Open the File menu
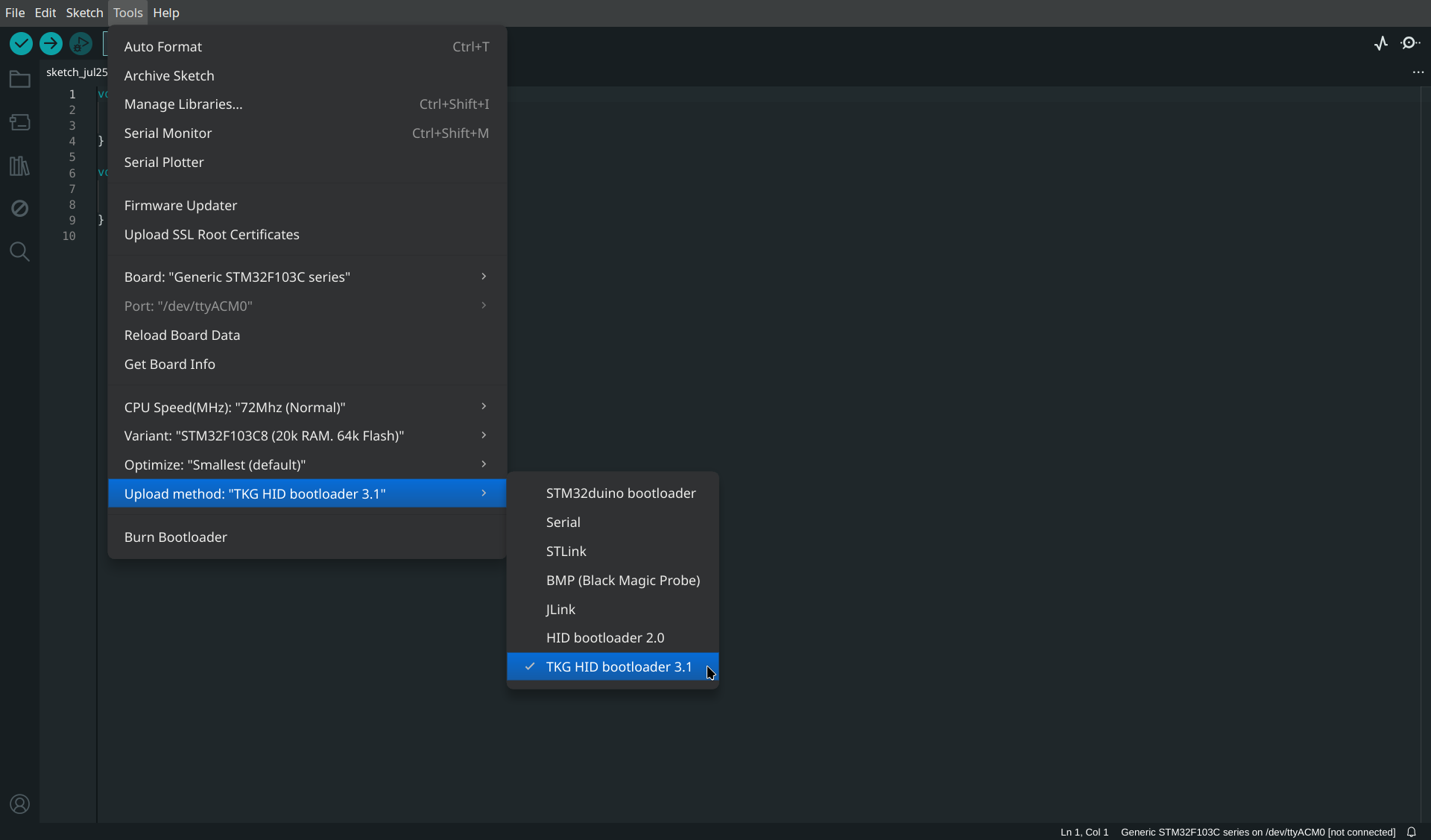Screen dimensions: 1431x840 [15, 13]
